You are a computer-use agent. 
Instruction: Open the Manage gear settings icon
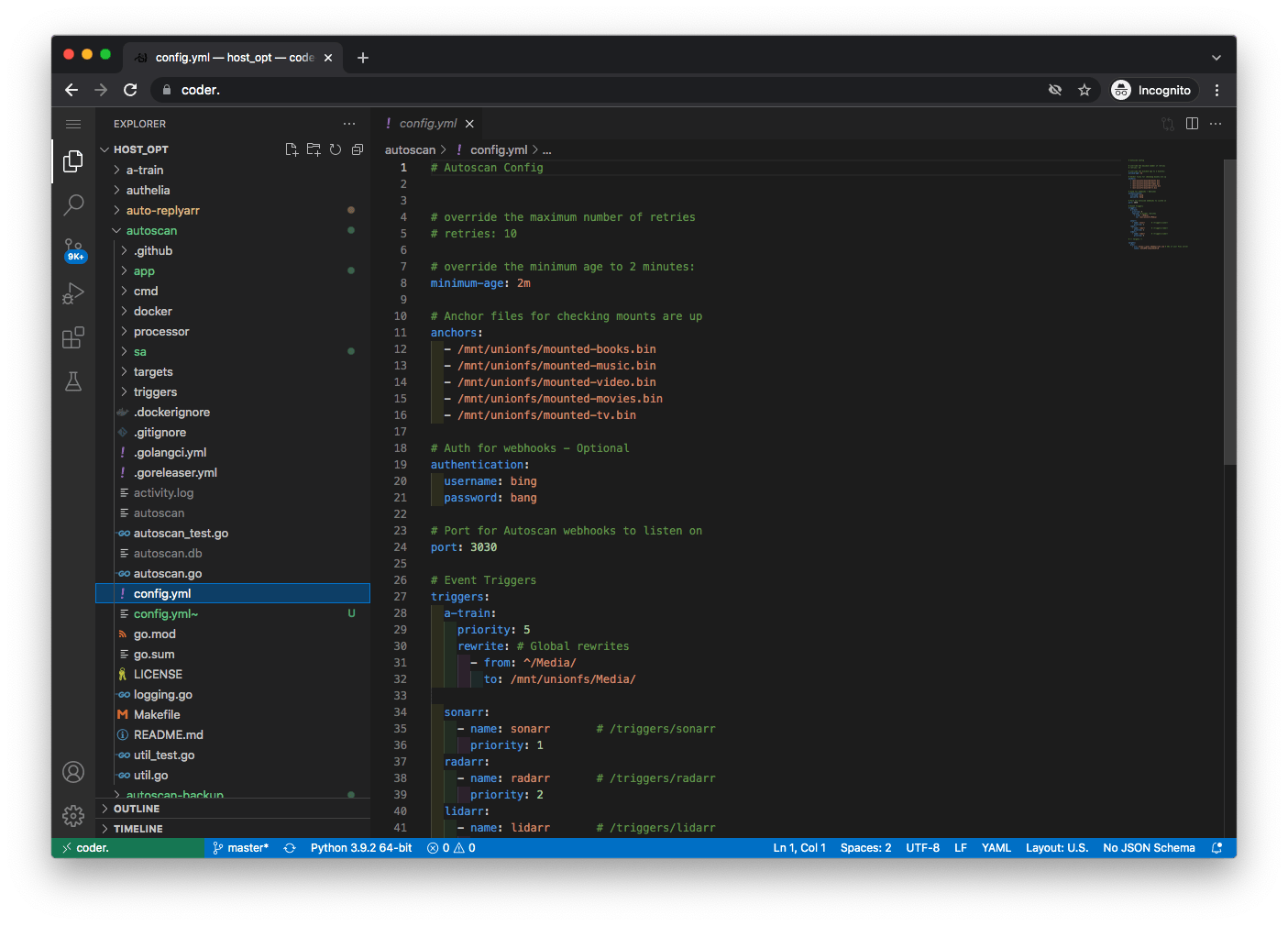coord(73,815)
